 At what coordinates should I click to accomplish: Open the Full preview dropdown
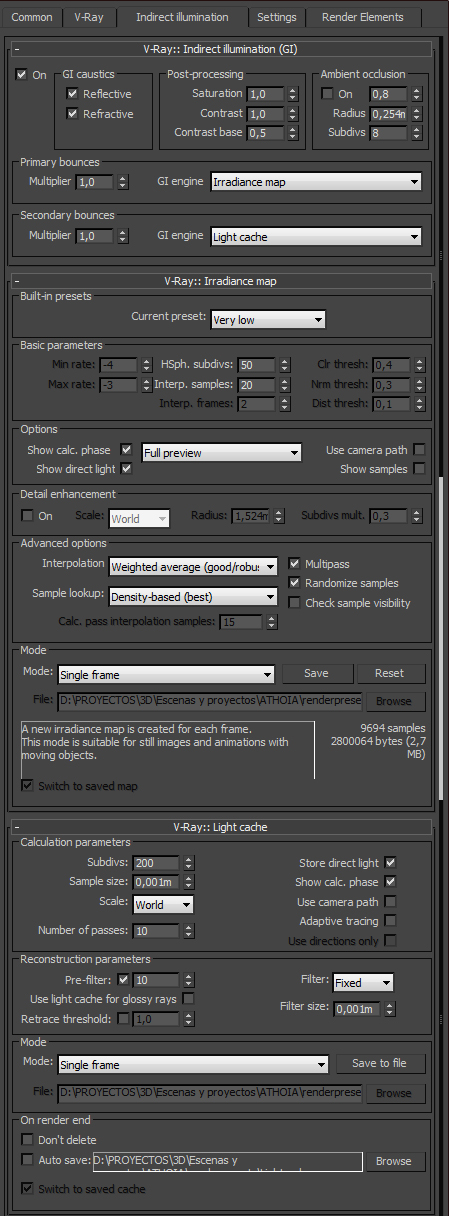coord(222,453)
